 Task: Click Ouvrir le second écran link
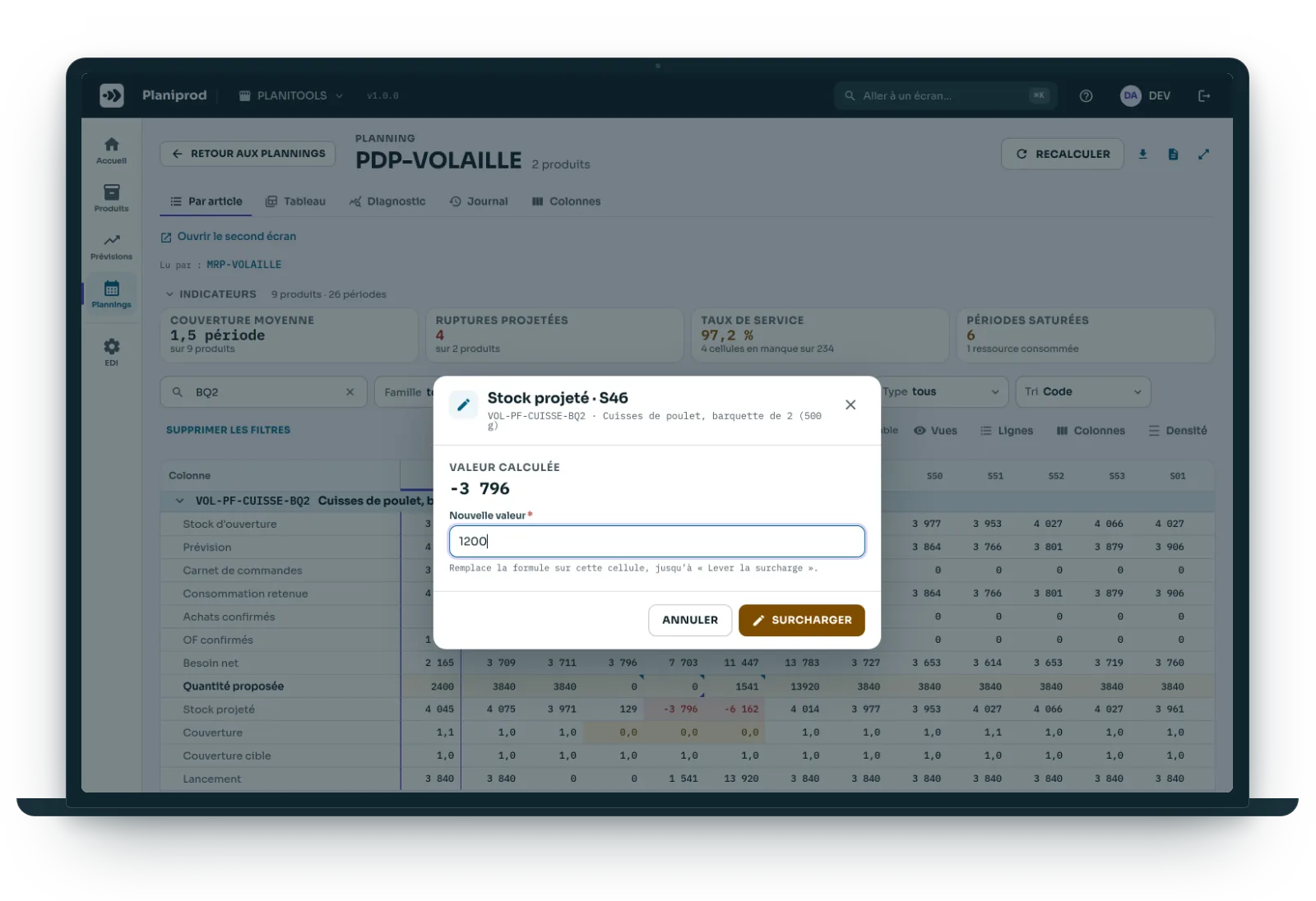coord(229,237)
